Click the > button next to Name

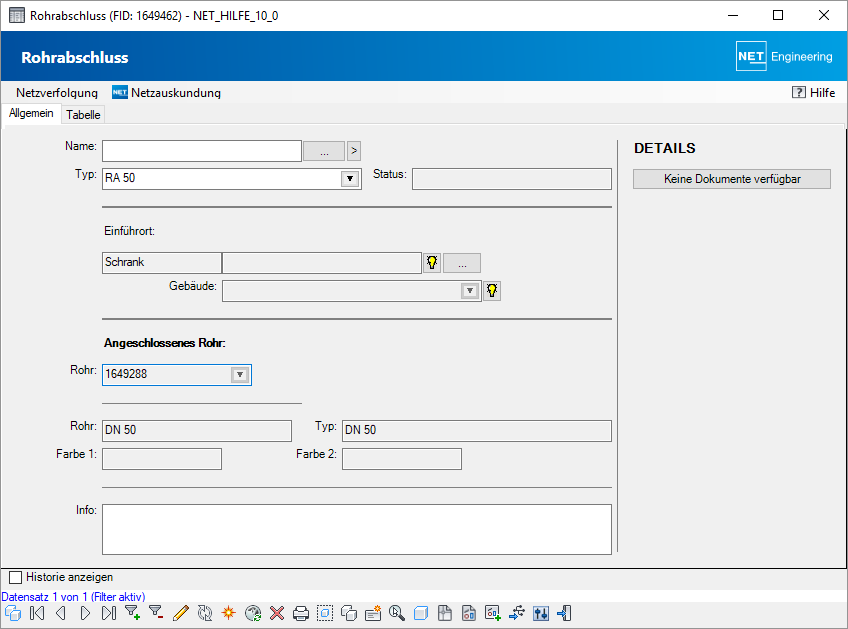pyautogui.click(x=354, y=151)
